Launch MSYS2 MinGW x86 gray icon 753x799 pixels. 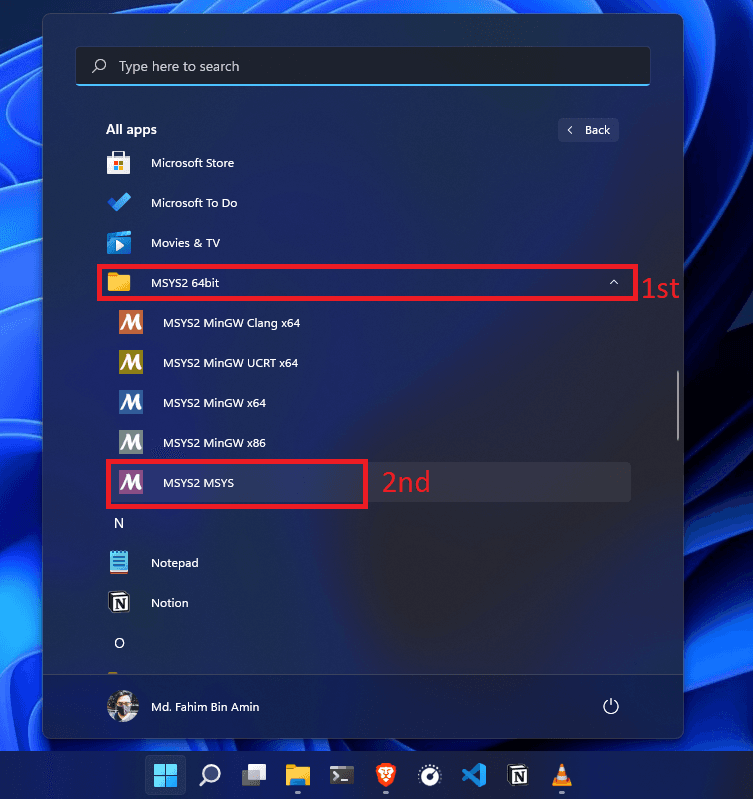click(x=131, y=442)
